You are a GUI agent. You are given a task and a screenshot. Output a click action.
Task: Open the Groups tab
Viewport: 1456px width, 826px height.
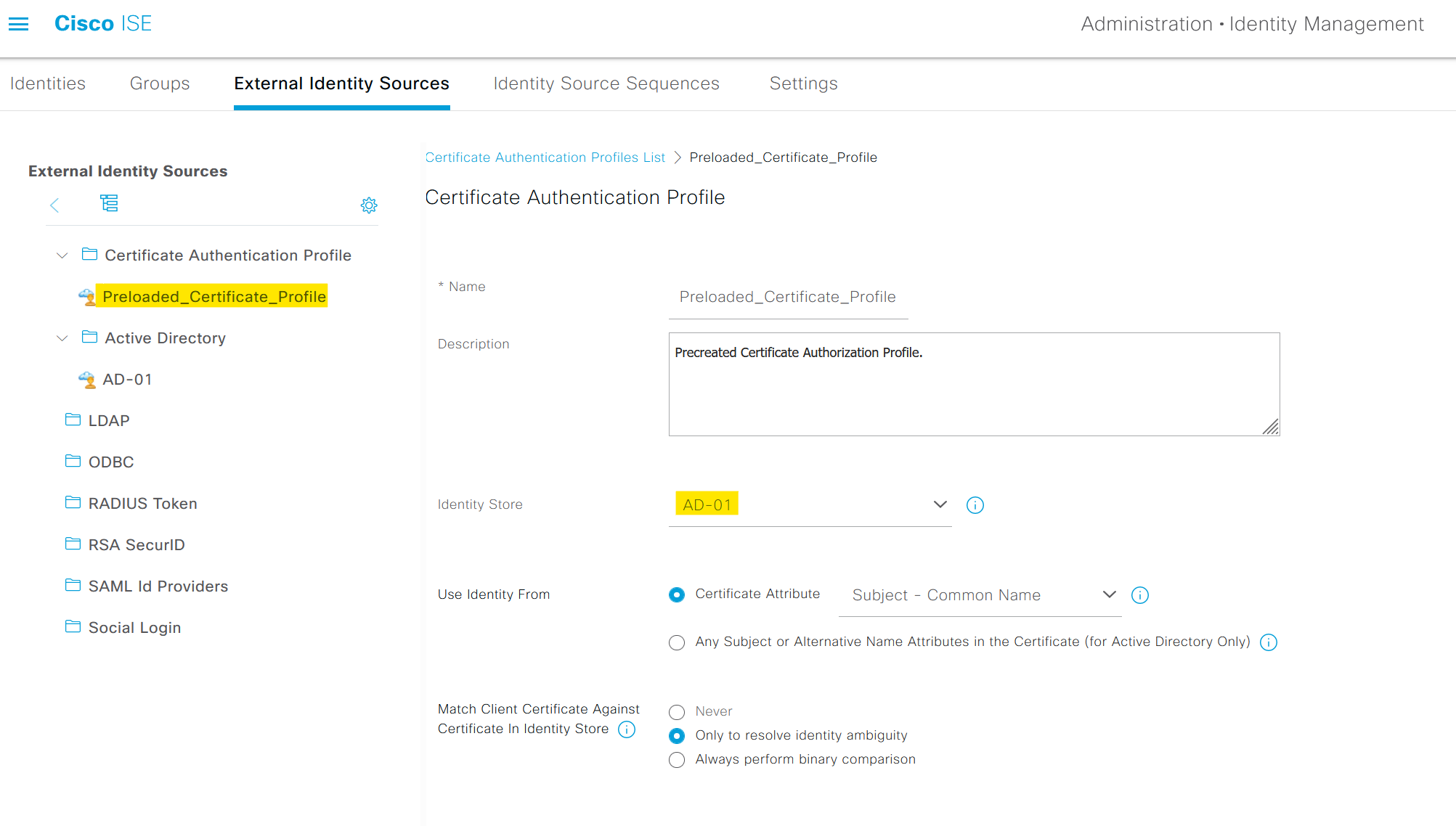[x=160, y=83]
